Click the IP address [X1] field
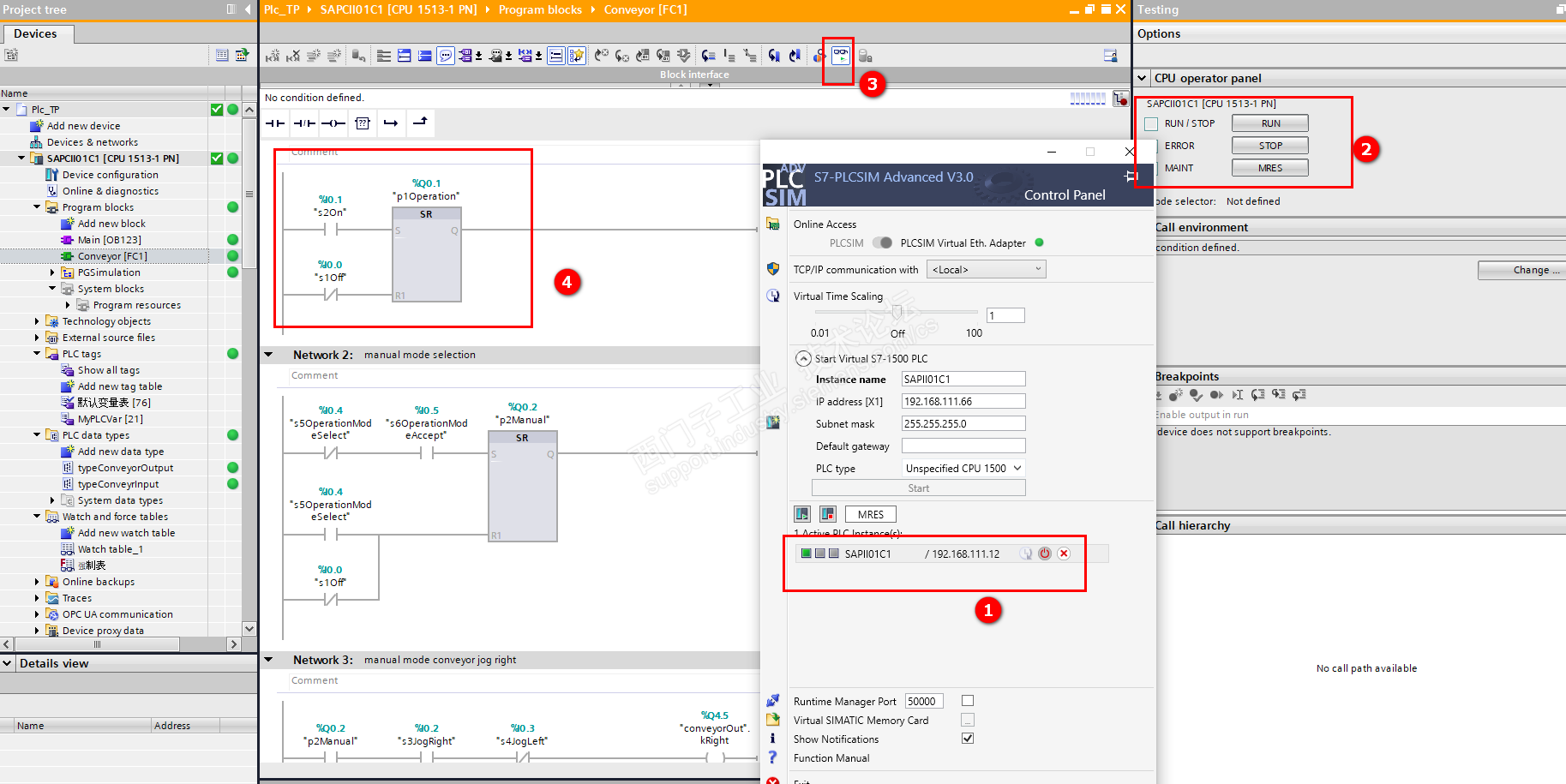The height and width of the screenshot is (784, 1566). [963, 401]
